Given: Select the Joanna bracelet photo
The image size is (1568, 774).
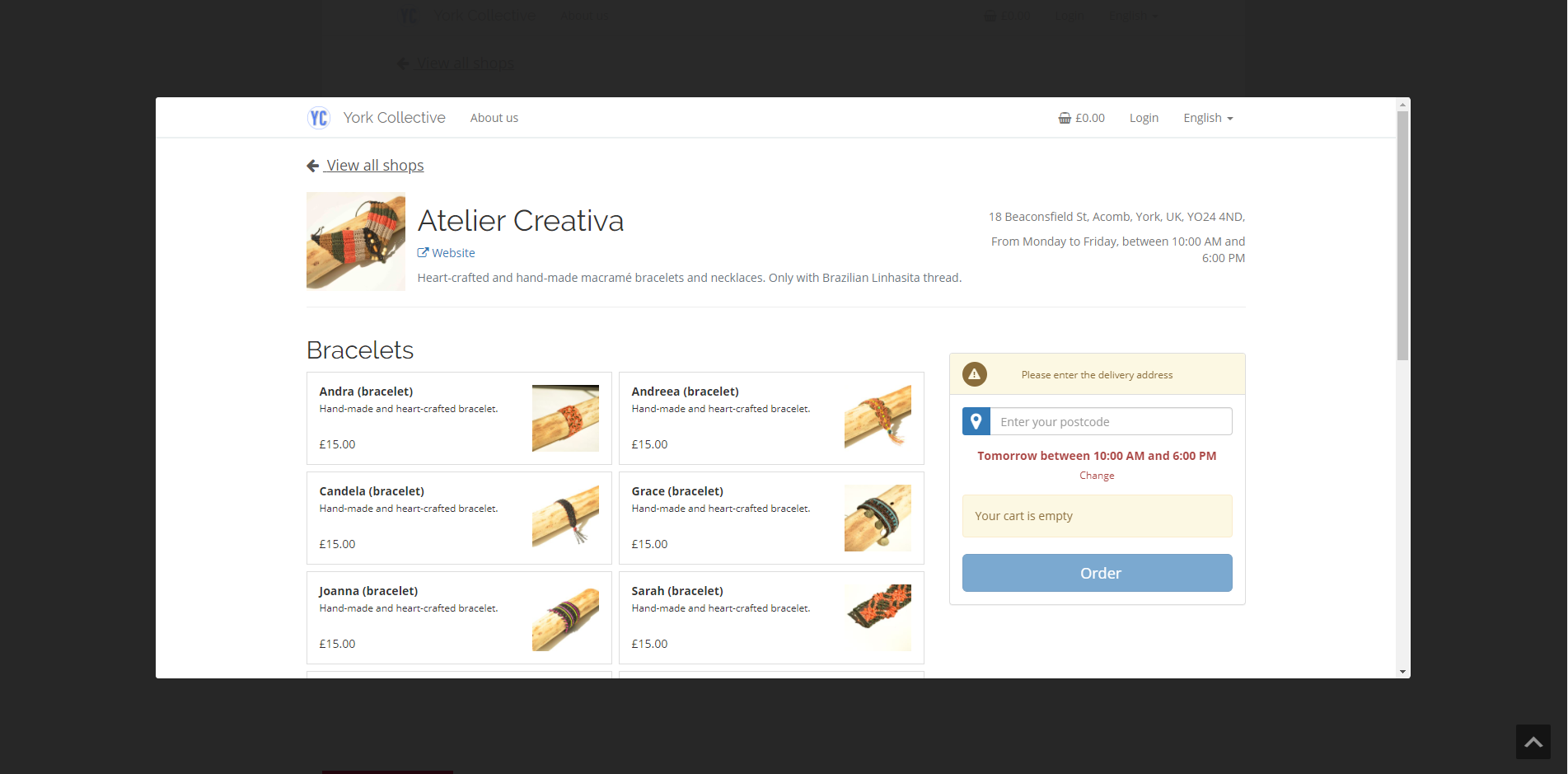Looking at the screenshot, I should point(565,617).
